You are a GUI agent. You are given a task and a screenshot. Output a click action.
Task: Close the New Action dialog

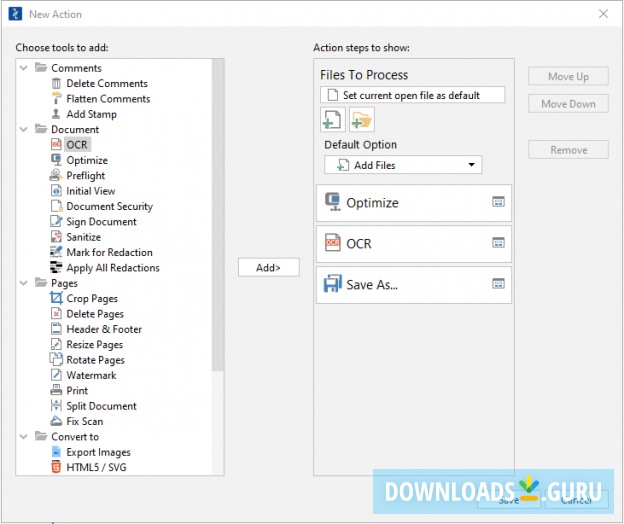pos(603,14)
